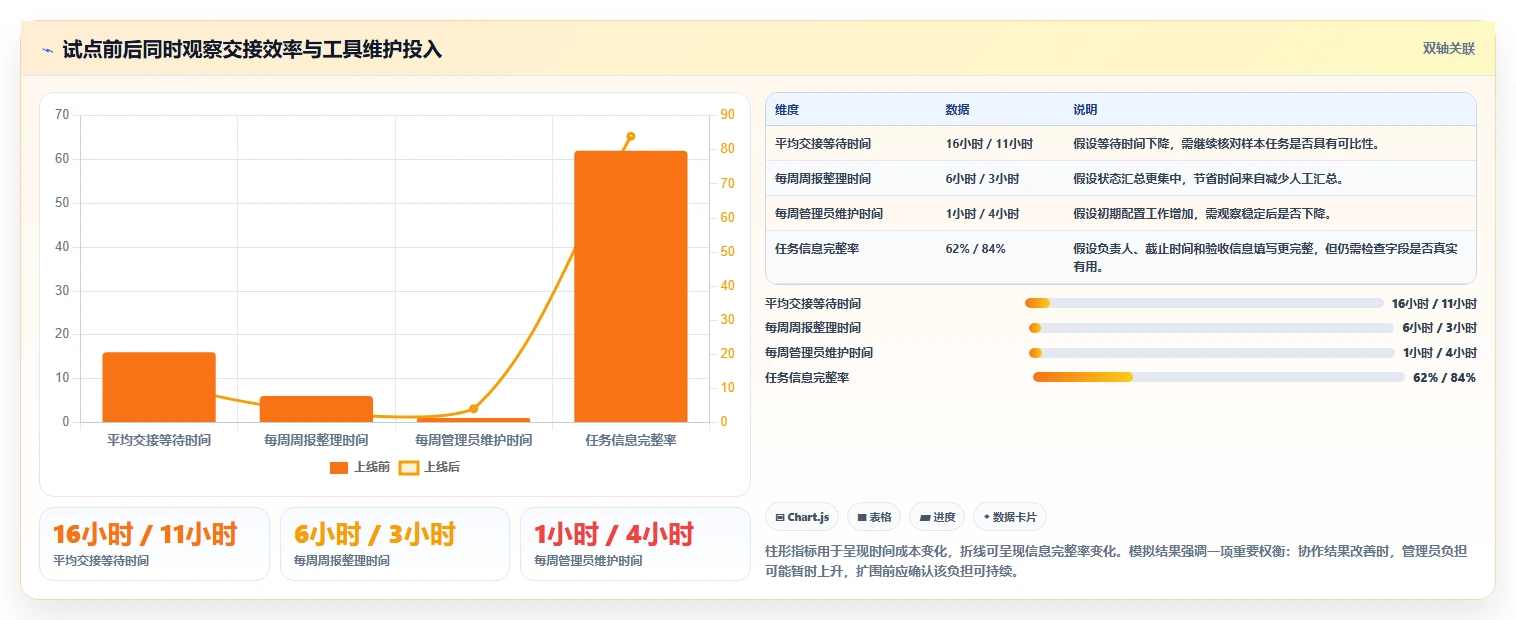The width and height of the screenshot is (1516, 620).
Task: Click the 每周周报整理时间 x-axis label
Action: coord(316,440)
